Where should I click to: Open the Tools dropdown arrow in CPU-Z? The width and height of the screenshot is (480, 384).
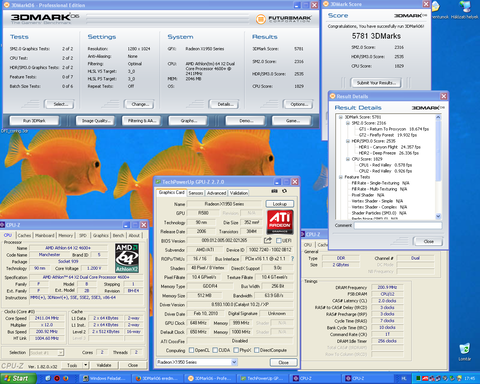(x=86, y=365)
